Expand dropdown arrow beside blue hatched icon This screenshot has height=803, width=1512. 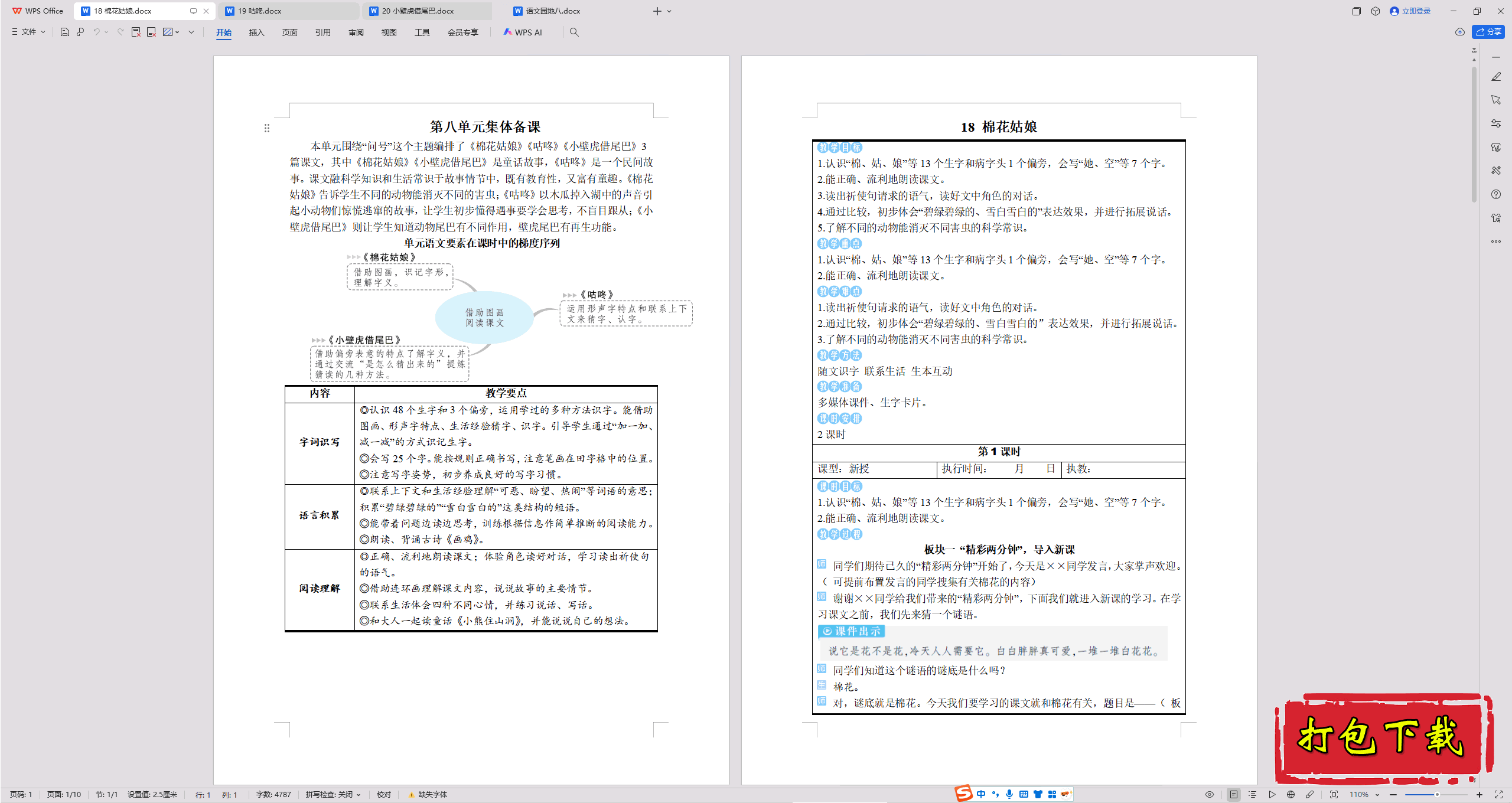[x=177, y=32]
